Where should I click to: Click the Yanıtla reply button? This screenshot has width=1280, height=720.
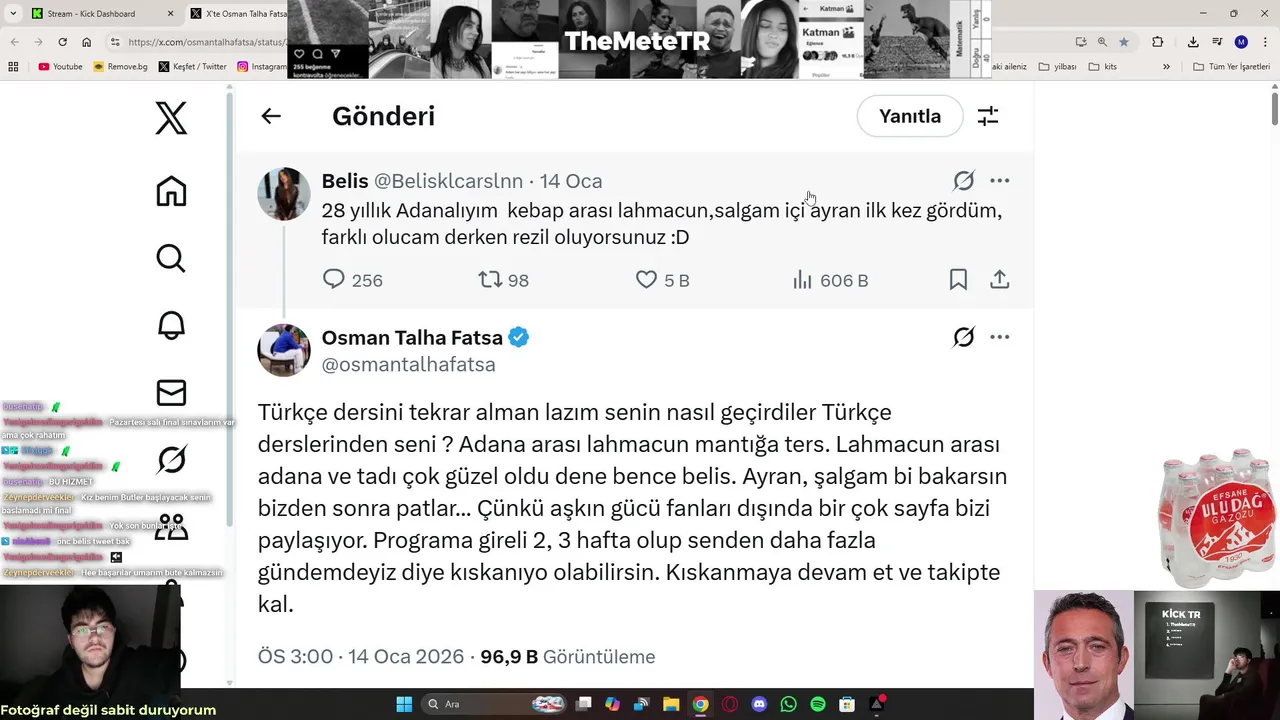pos(910,116)
